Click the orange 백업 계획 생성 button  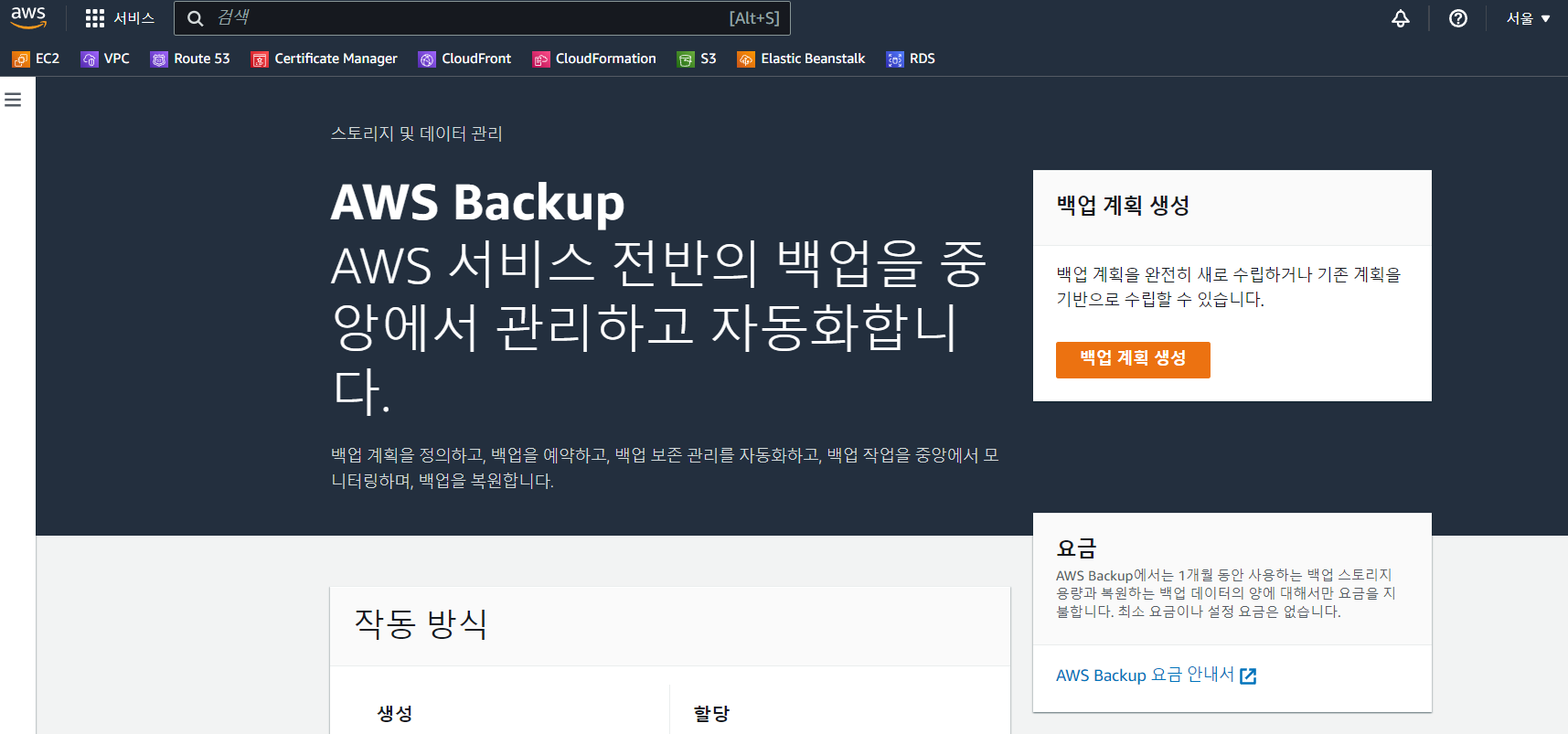click(1133, 359)
